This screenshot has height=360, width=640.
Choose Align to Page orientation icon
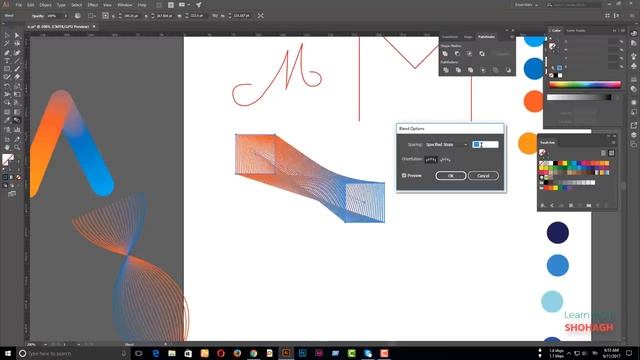pyautogui.click(x=431, y=160)
